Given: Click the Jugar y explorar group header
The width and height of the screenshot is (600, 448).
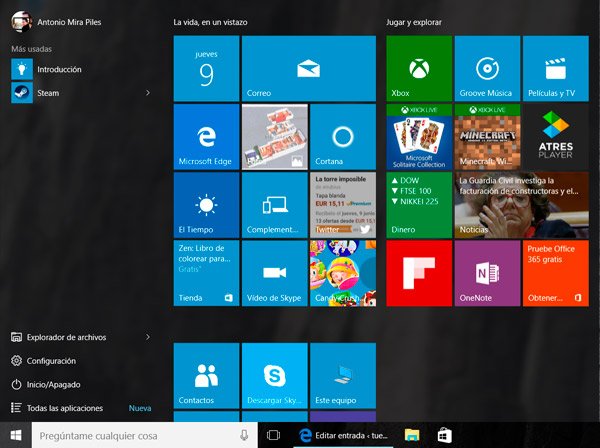Looking at the screenshot, I should pos(414,22).
